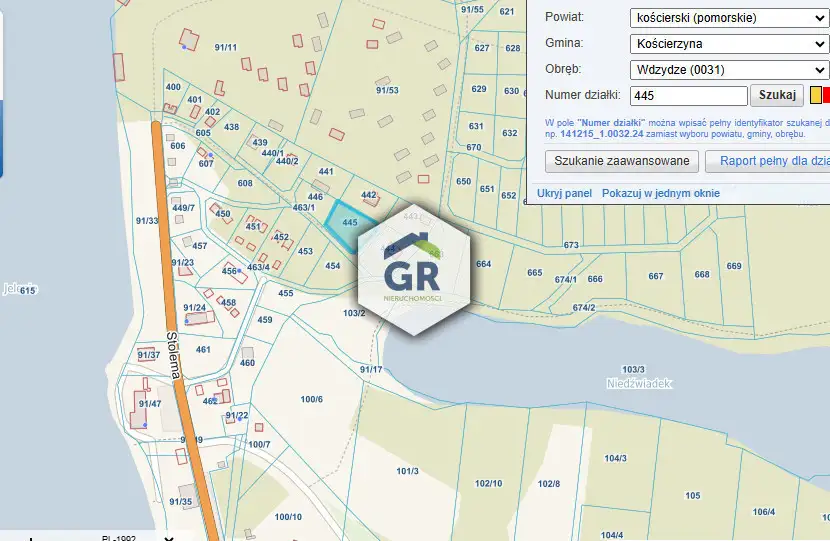Open the Obręb dropdown showing Wdzydze (0031)
Image resolution: width=830 pixels, height=541 pixels.
click(x=728, y=70)
